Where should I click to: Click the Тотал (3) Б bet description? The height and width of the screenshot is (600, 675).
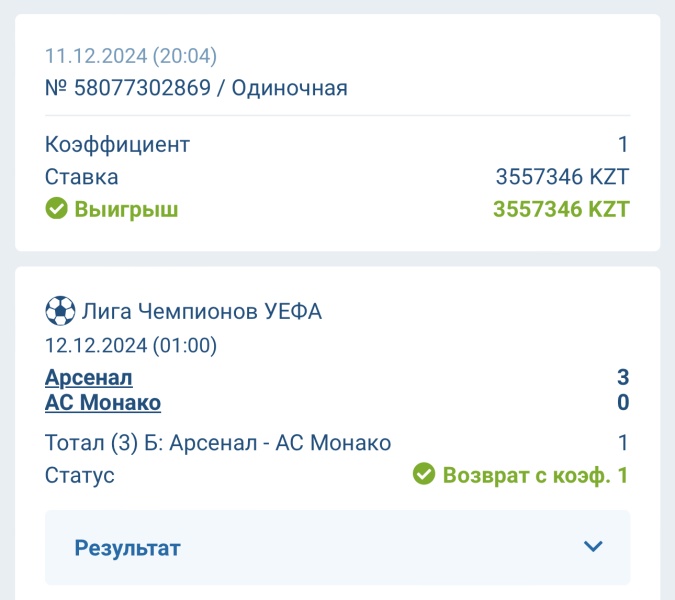218,442
